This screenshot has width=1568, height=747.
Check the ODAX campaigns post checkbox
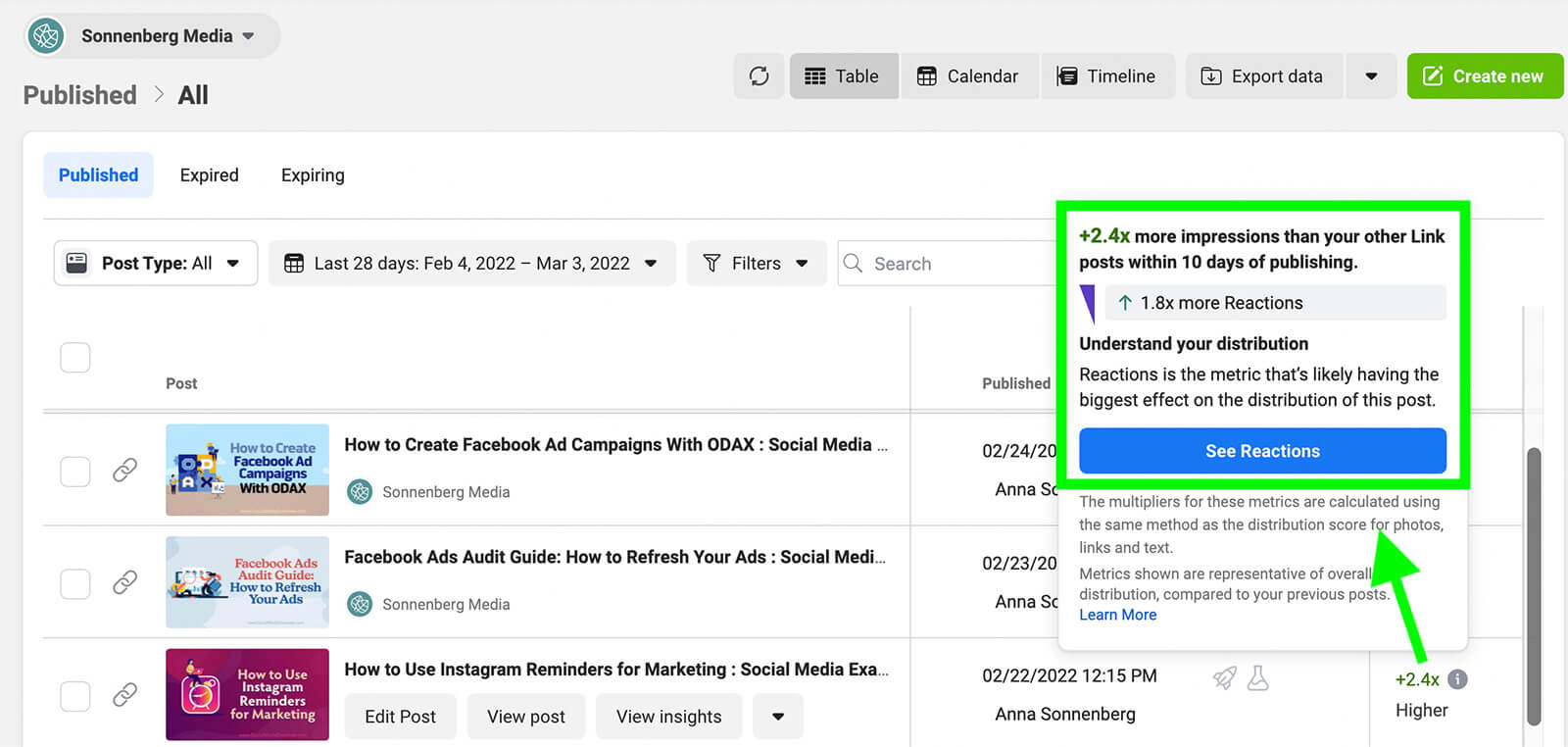(75, 472)
